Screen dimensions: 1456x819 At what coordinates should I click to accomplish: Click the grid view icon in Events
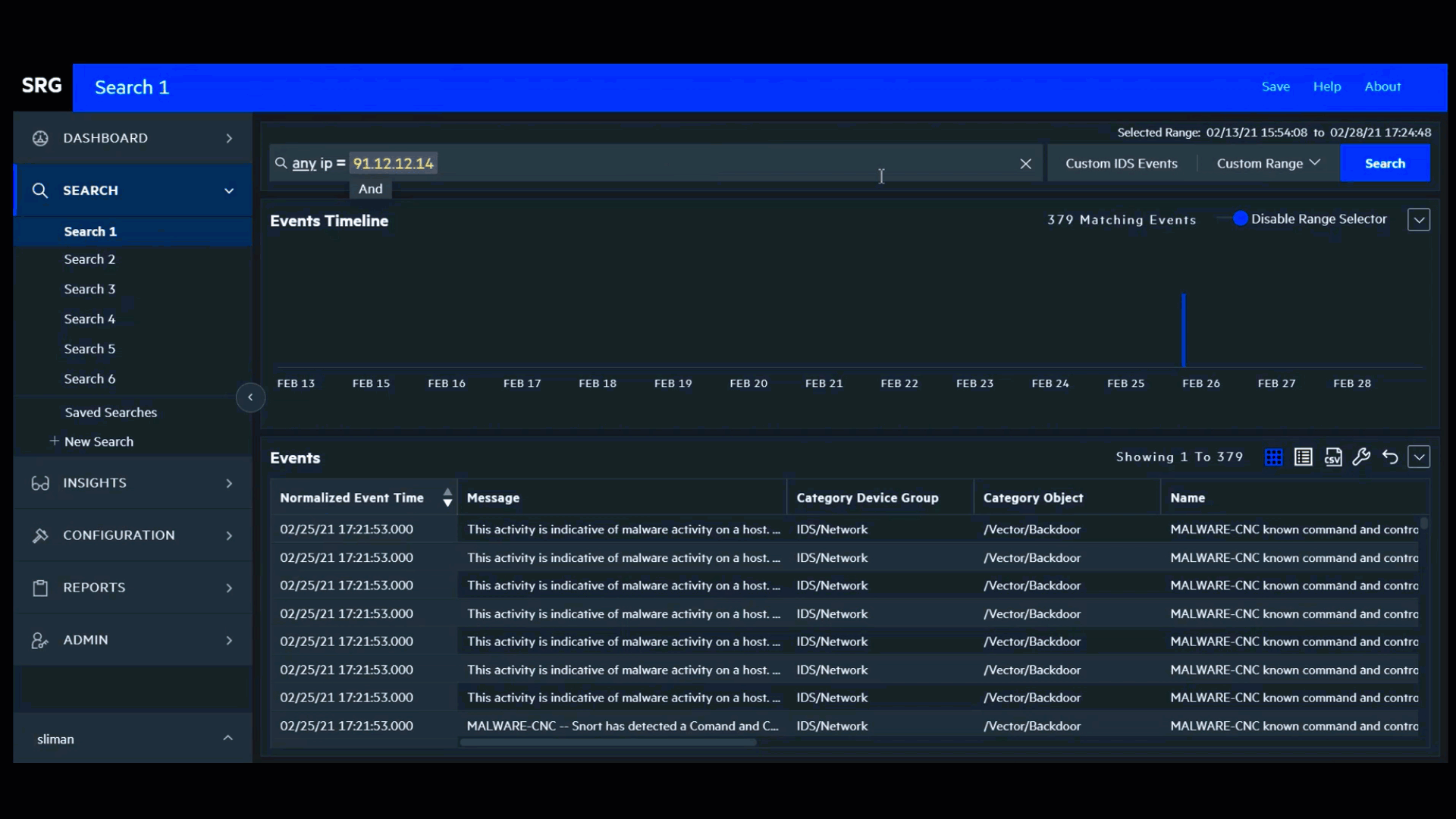coord(1273,457)
